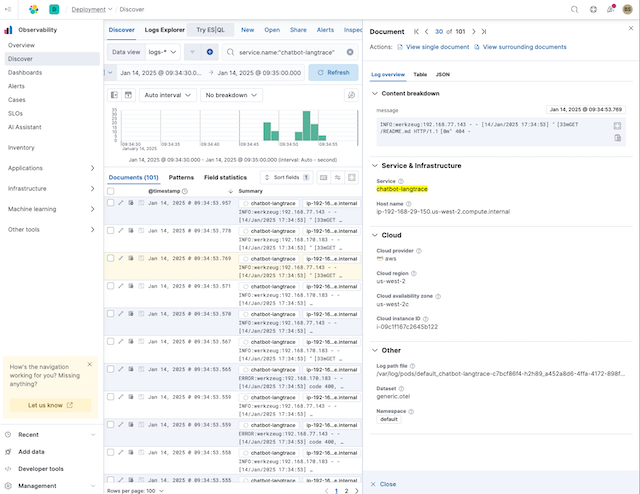Enter full screen mode for the documents table
This screenshot has width=640, height=494.
click(x=352, y=177)
